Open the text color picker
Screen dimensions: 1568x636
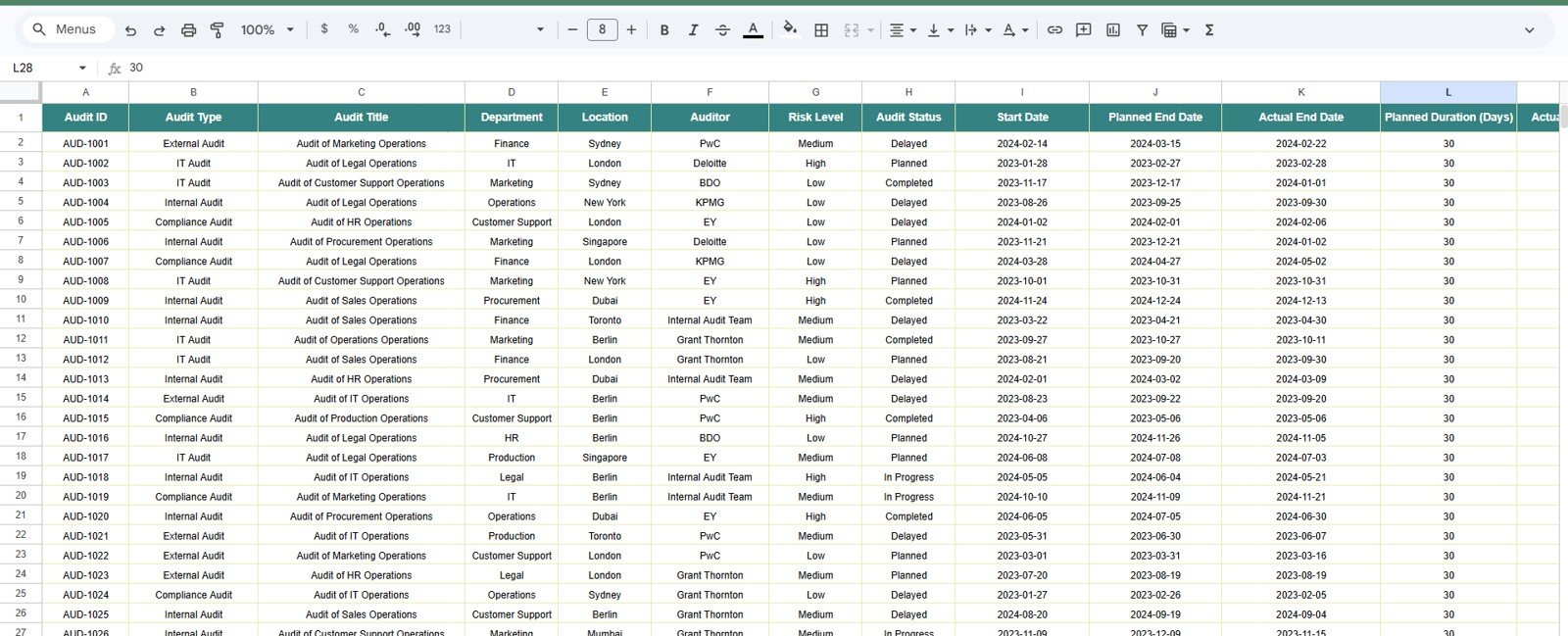(753, 30)
